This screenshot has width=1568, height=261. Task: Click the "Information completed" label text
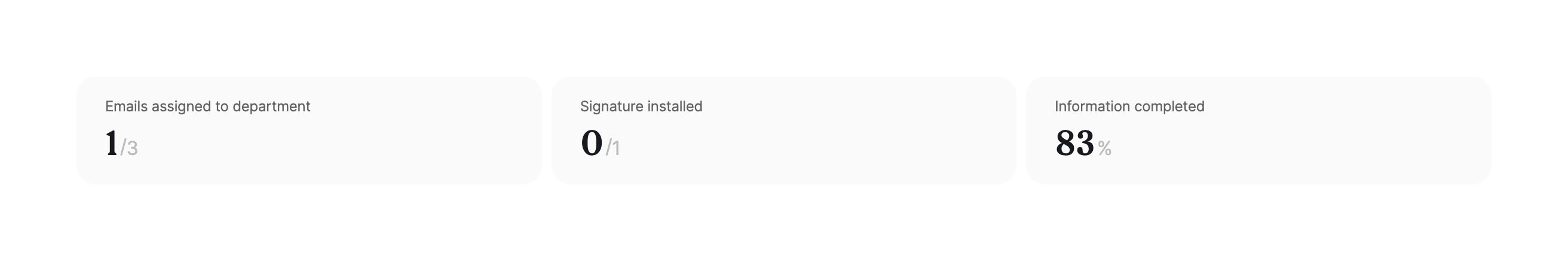click(x=1129, y=106)
